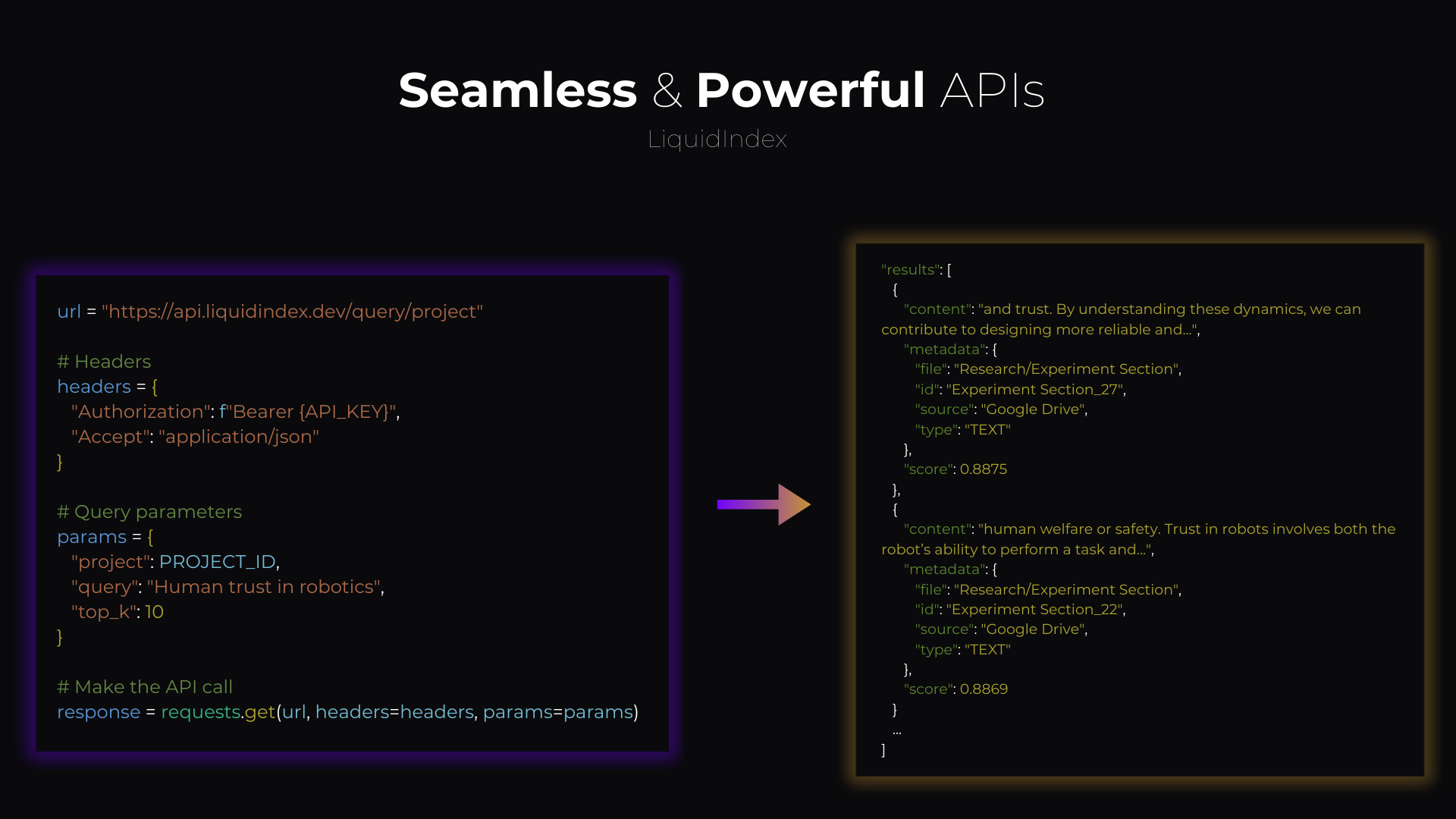Click the 0.8875 score value

[984, 469]
